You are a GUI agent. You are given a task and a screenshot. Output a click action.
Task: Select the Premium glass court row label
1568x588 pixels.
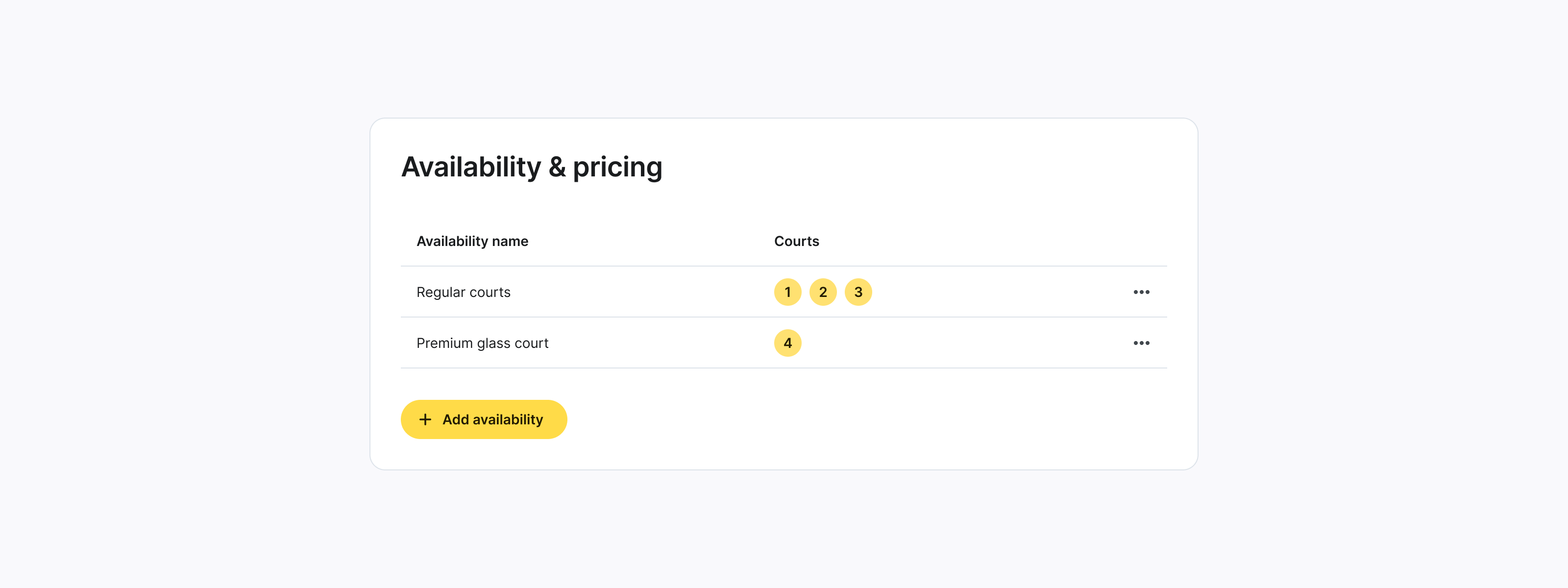tap(482, 343)
